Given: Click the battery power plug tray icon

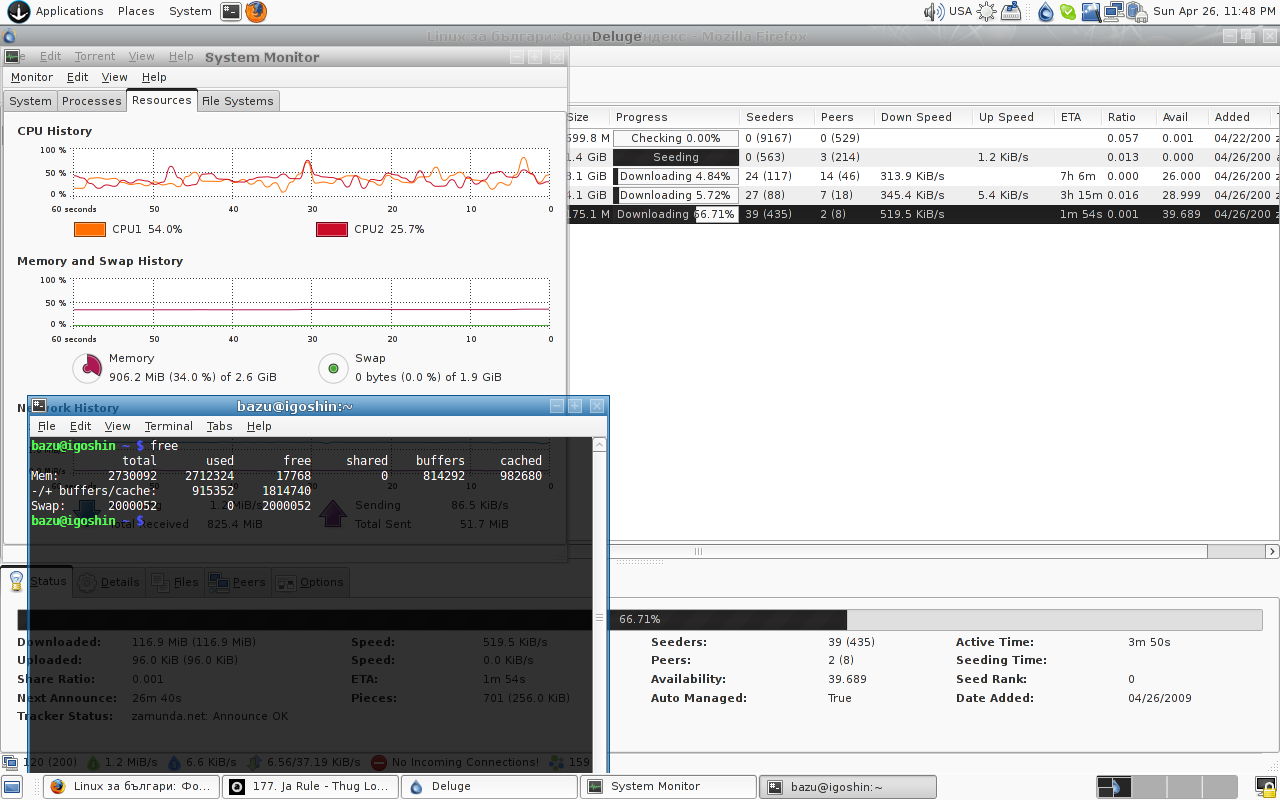Looking at the screenshot, I should point(1136,12).
